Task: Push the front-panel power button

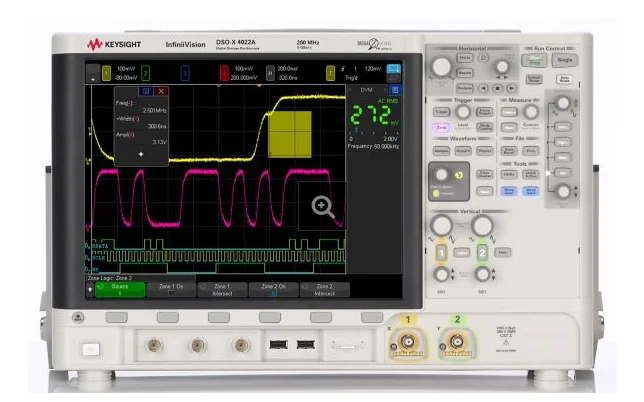Action: [x=91, y=349]
